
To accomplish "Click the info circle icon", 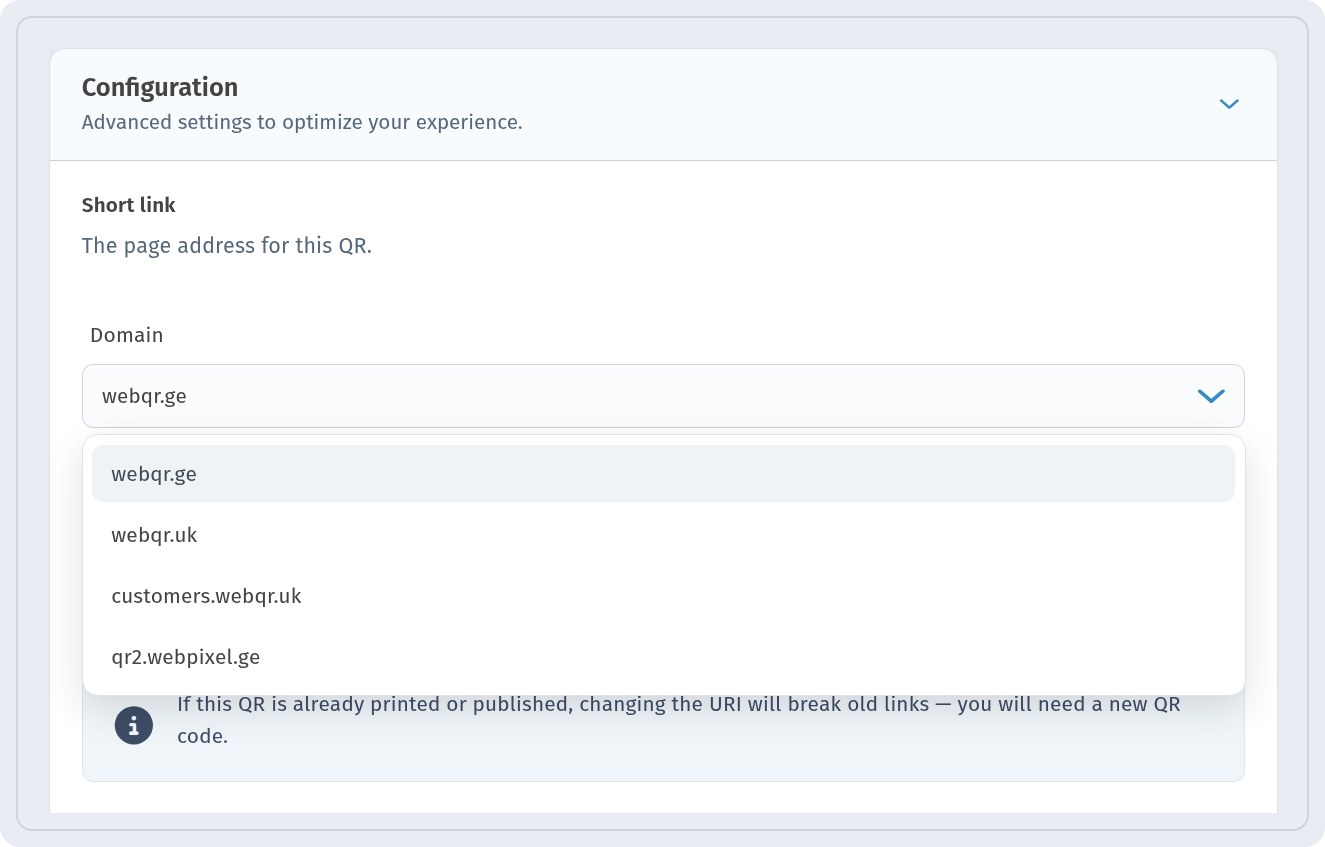I will (134, 726).
